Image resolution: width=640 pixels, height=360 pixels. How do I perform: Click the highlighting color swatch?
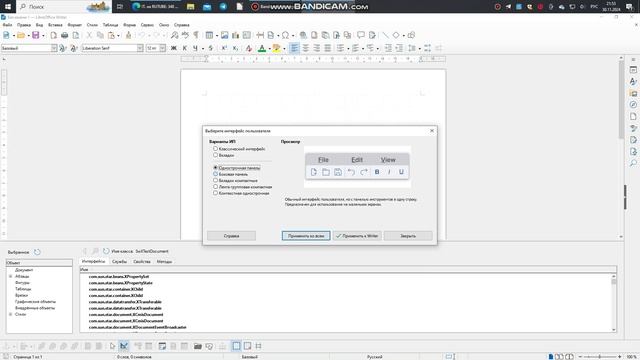276,48
